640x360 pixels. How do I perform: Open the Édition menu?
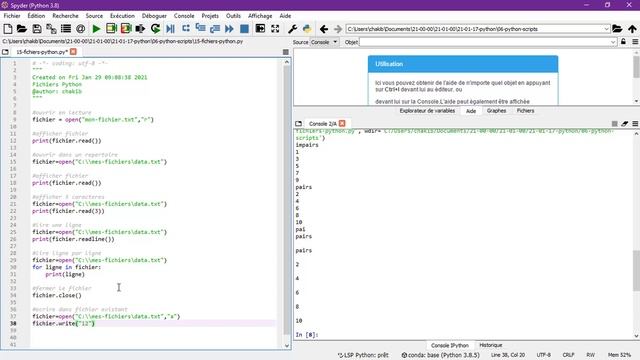click(x=36, y=16)
